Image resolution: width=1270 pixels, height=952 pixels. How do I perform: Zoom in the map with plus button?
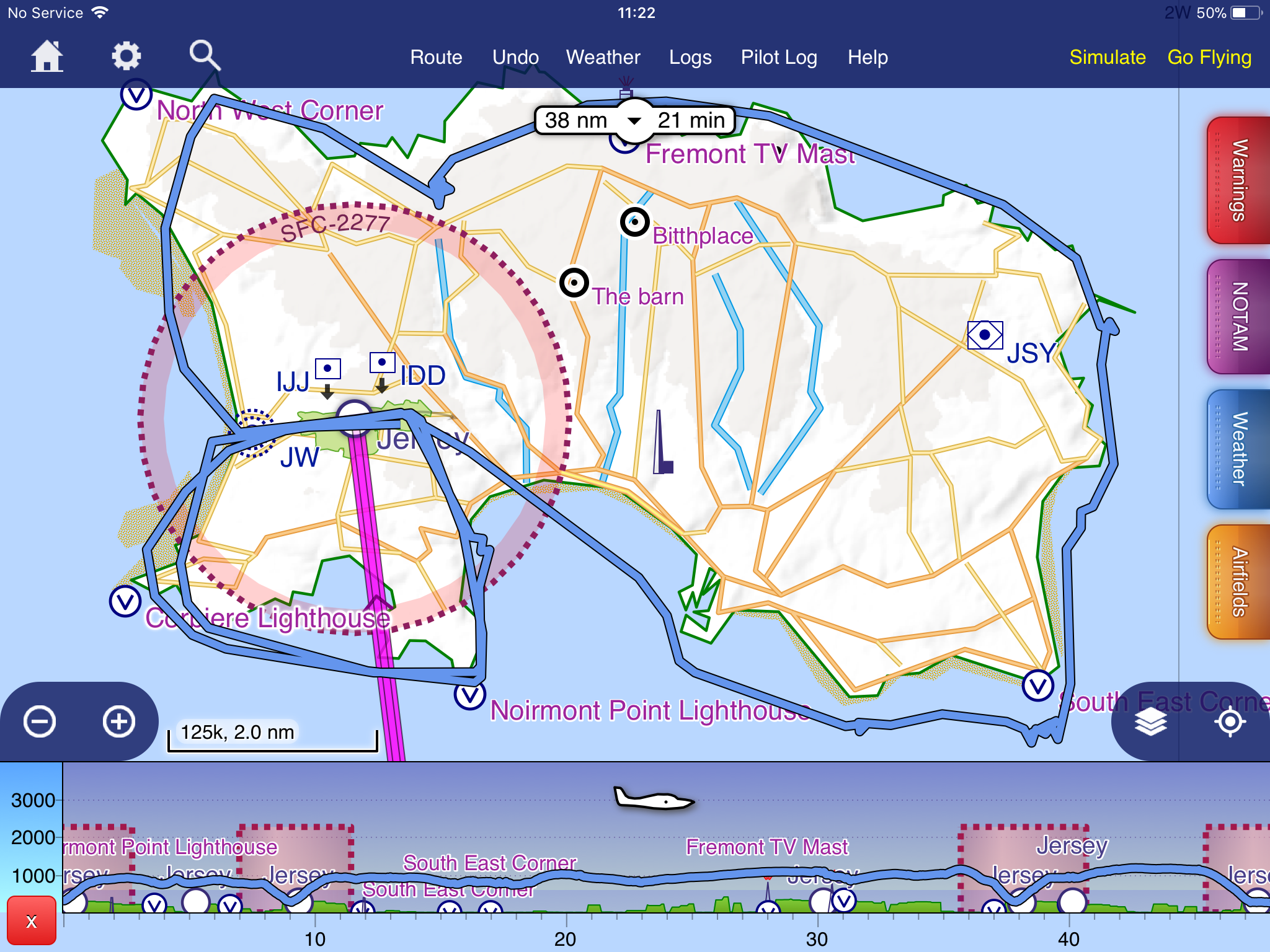pos(119,721)
